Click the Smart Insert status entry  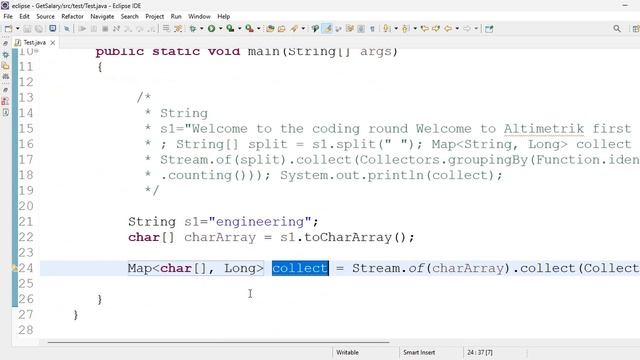tap(419, 352)
